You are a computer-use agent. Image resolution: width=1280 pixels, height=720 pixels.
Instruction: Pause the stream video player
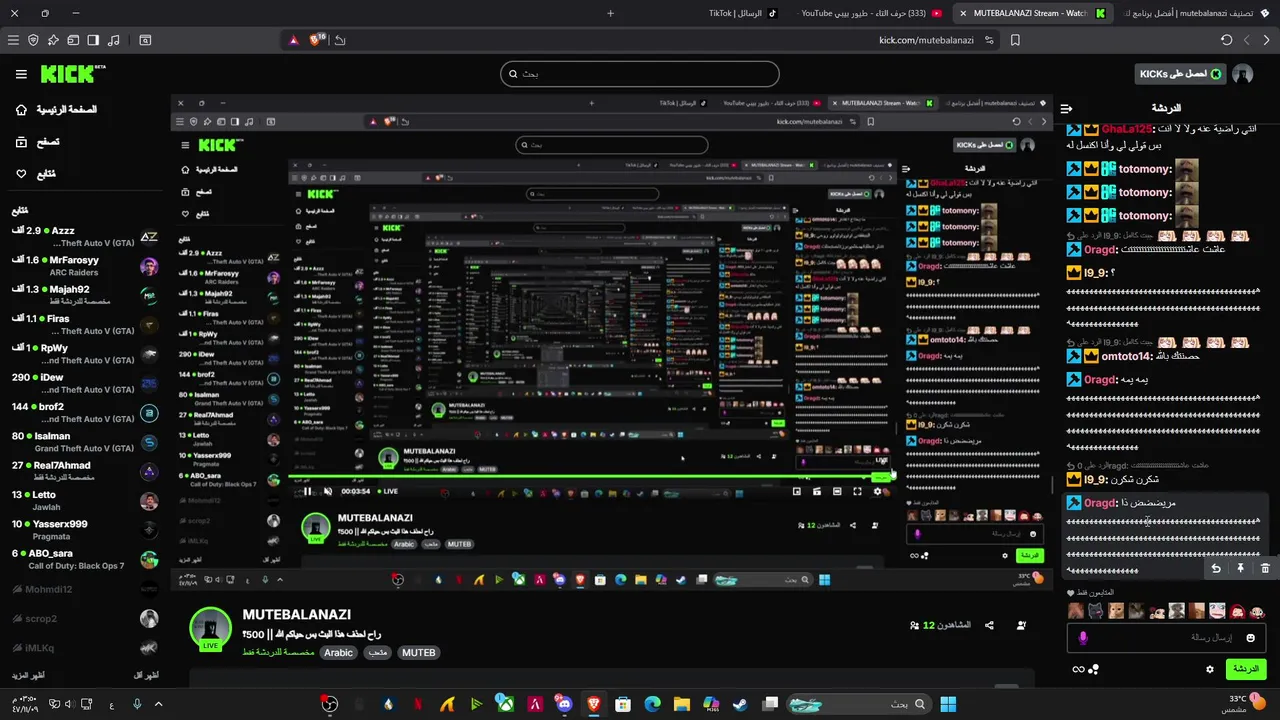pyautogui.click(x=307, y=491)
